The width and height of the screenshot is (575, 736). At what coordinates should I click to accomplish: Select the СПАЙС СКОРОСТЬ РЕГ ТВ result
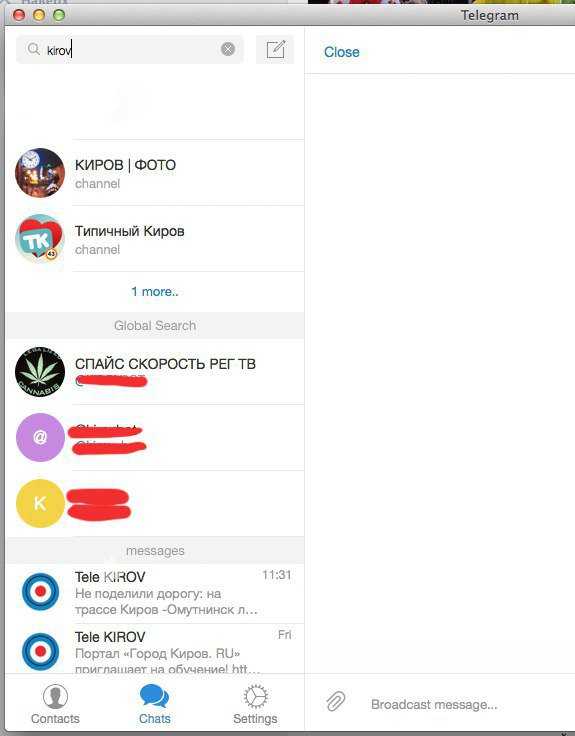[155, 372]
